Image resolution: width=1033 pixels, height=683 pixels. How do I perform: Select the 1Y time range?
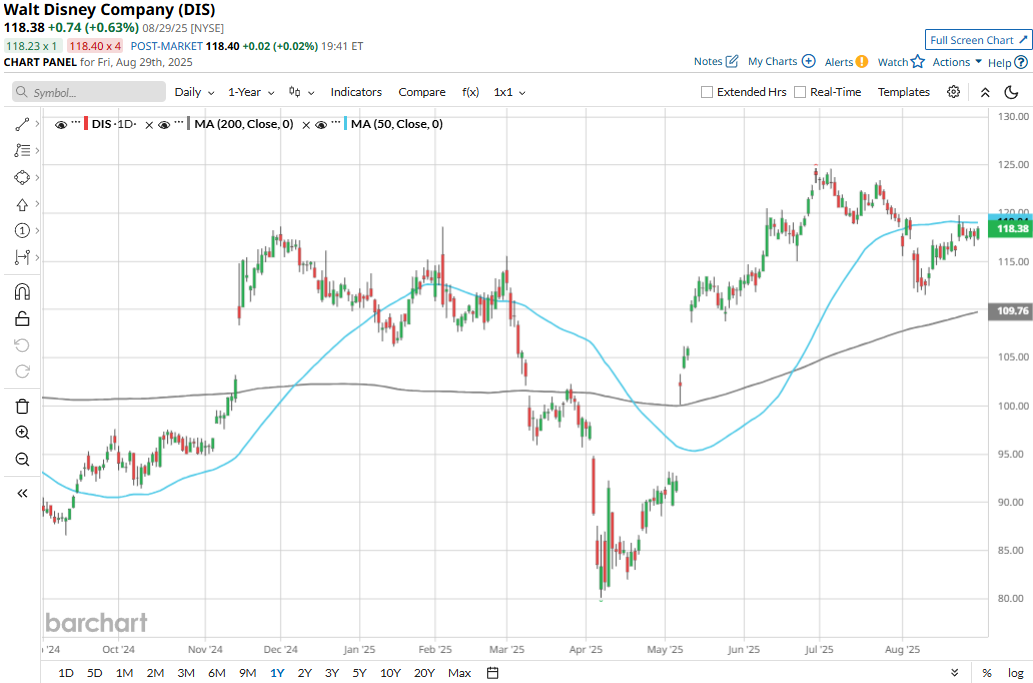click(x=277, y=672)
